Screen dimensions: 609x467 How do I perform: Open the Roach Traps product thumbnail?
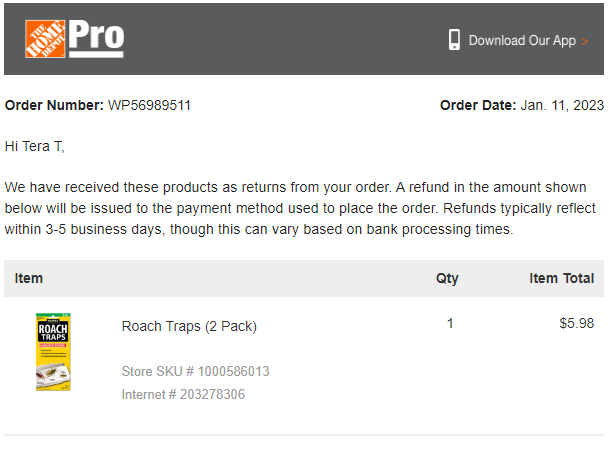(x=53, y=352)
